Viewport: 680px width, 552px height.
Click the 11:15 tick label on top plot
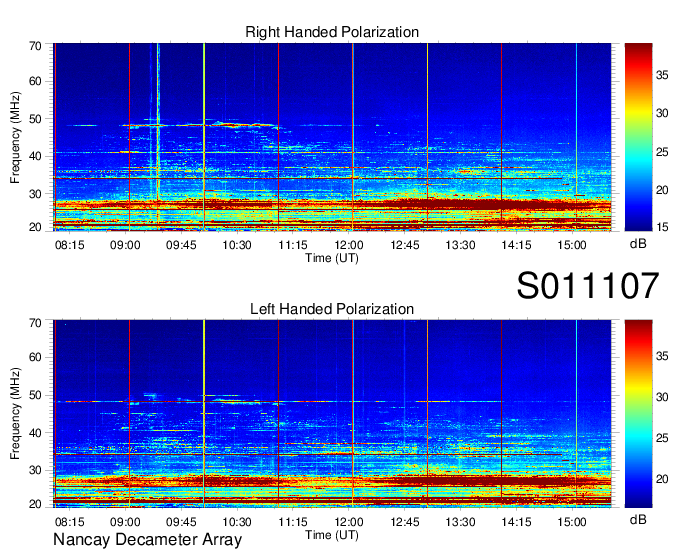(293, 245)
